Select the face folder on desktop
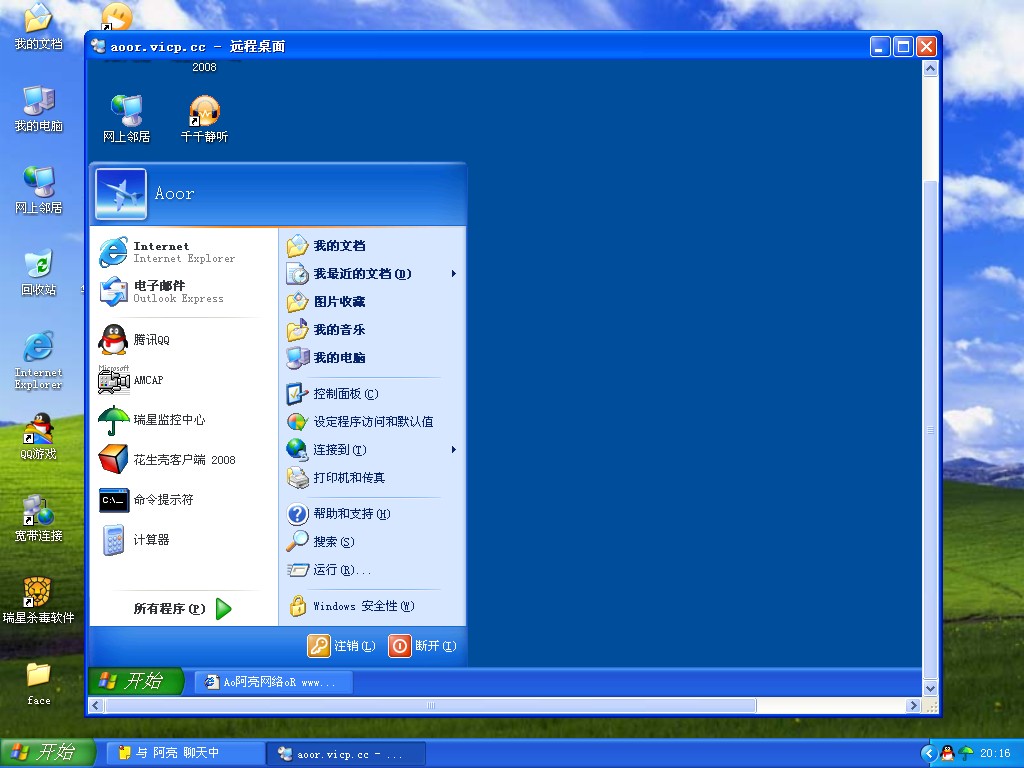The height and width of the screenshot is (768, 1024). coord(39,684)
